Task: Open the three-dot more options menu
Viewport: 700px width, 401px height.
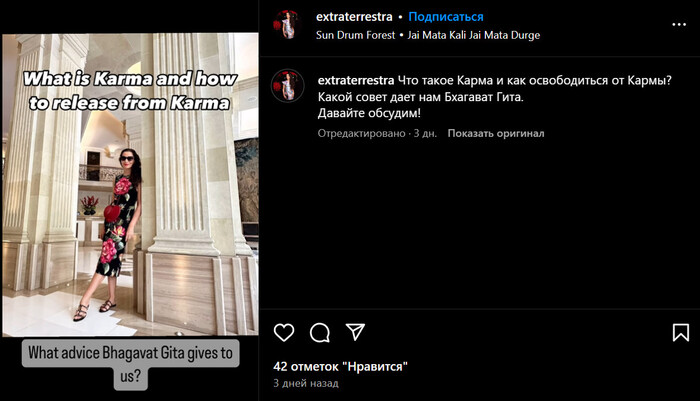Action: coord(679,25)
